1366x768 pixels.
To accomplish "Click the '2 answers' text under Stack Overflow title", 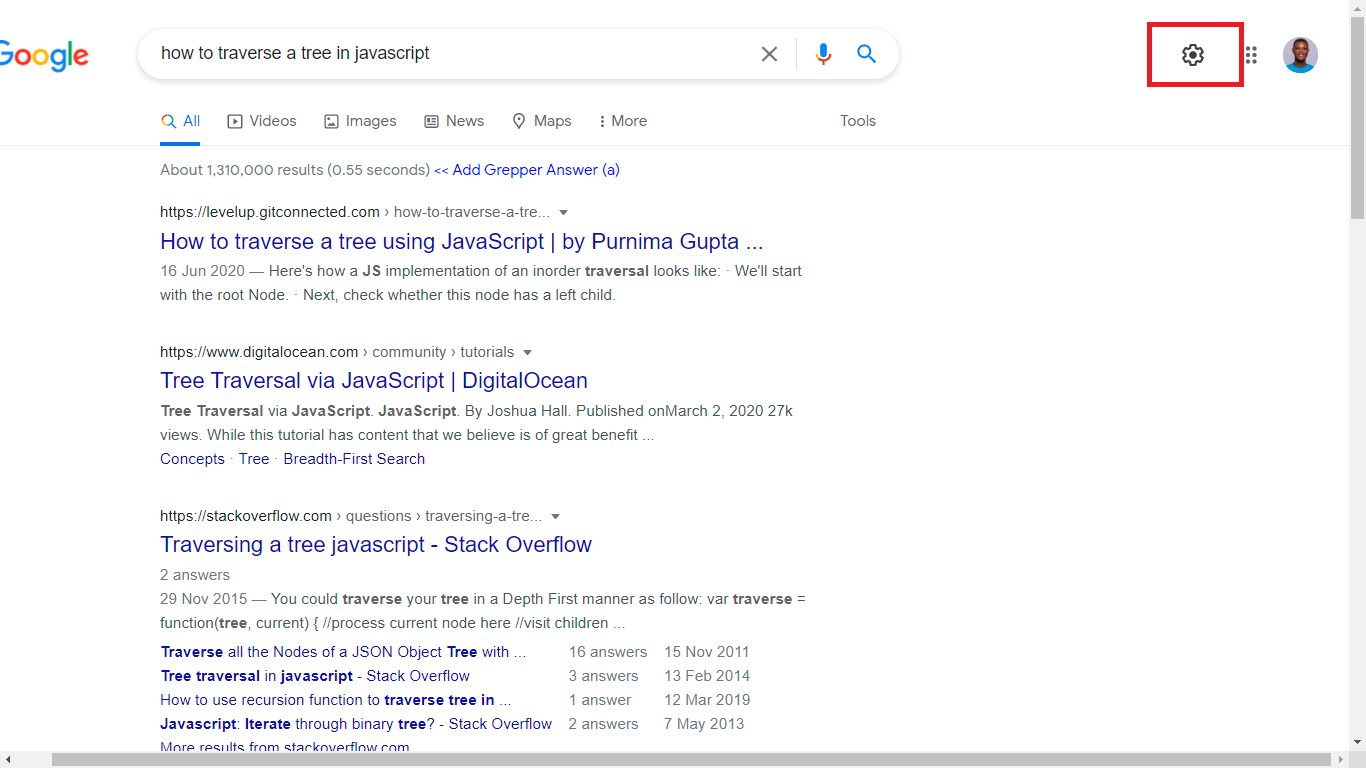I will coord(195,575).
